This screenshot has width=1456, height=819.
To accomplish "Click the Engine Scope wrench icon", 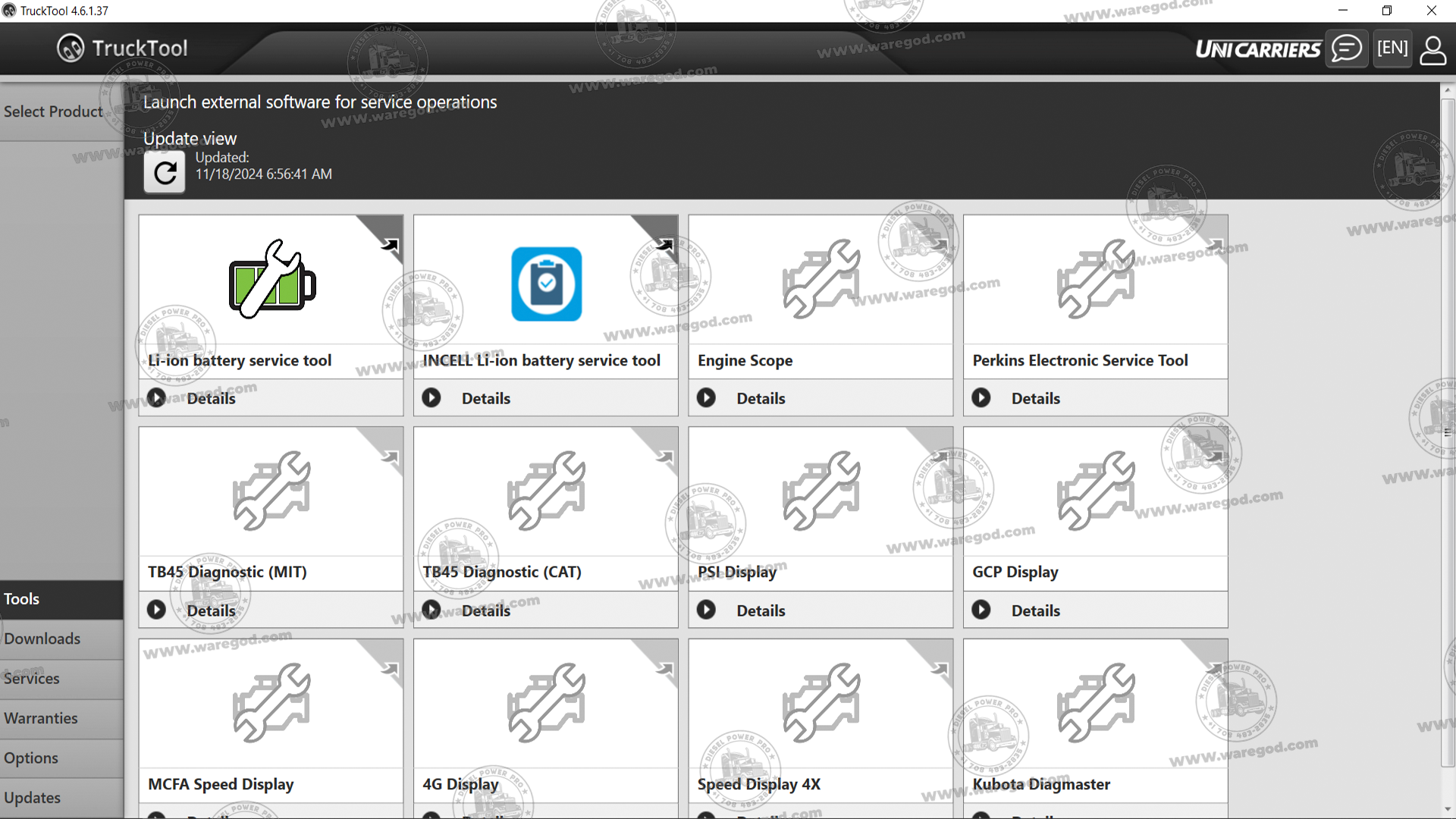I will click(x=821, y=280).
